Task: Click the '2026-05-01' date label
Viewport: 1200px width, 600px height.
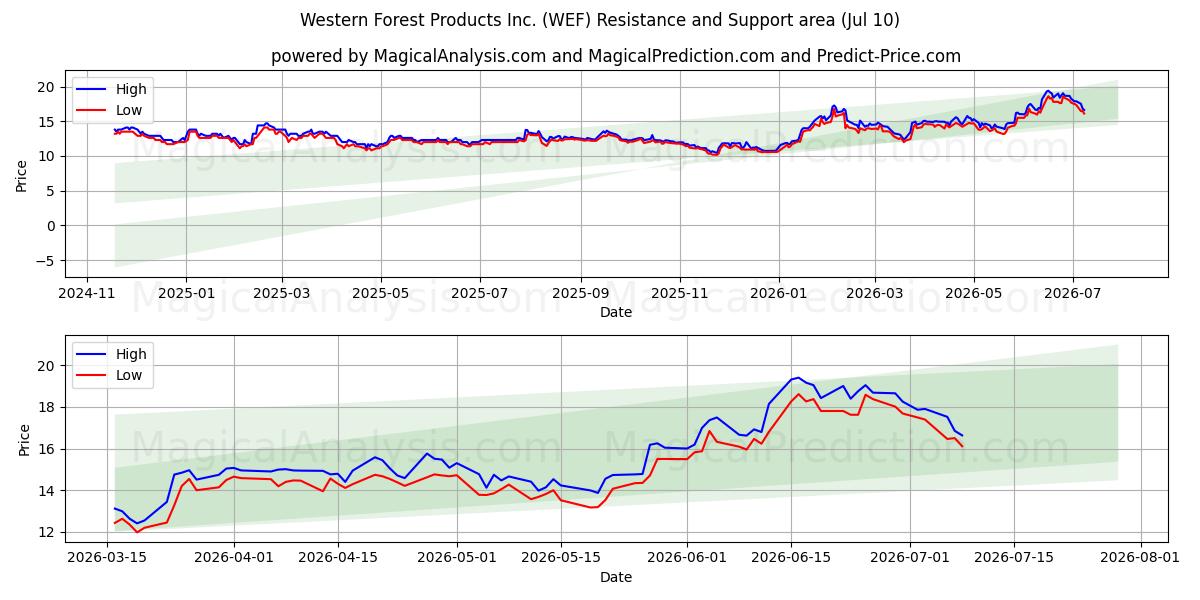Action: (457, 559)
